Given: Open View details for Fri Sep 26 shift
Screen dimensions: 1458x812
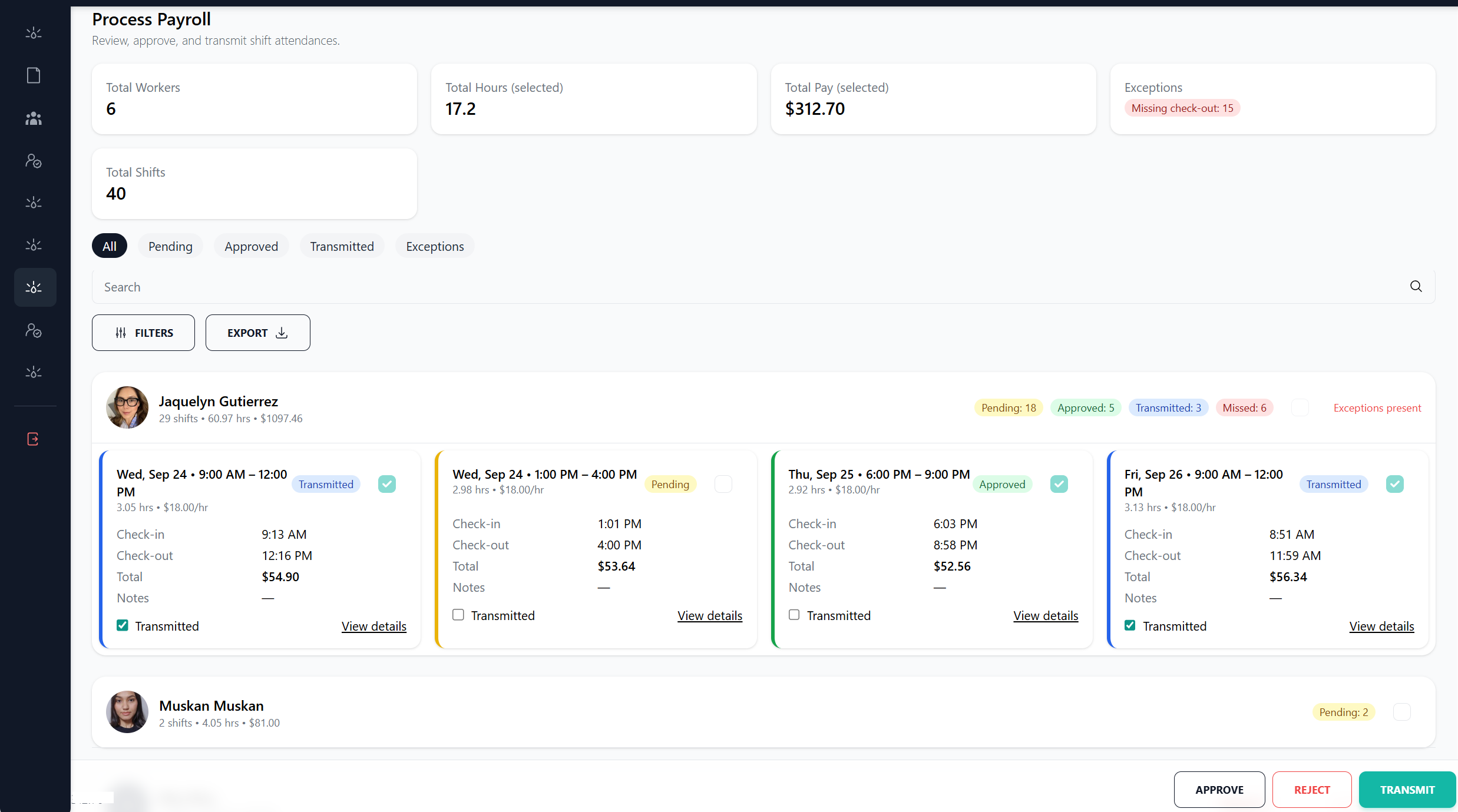Looking at the screenshot, I should click(1381, 626).
